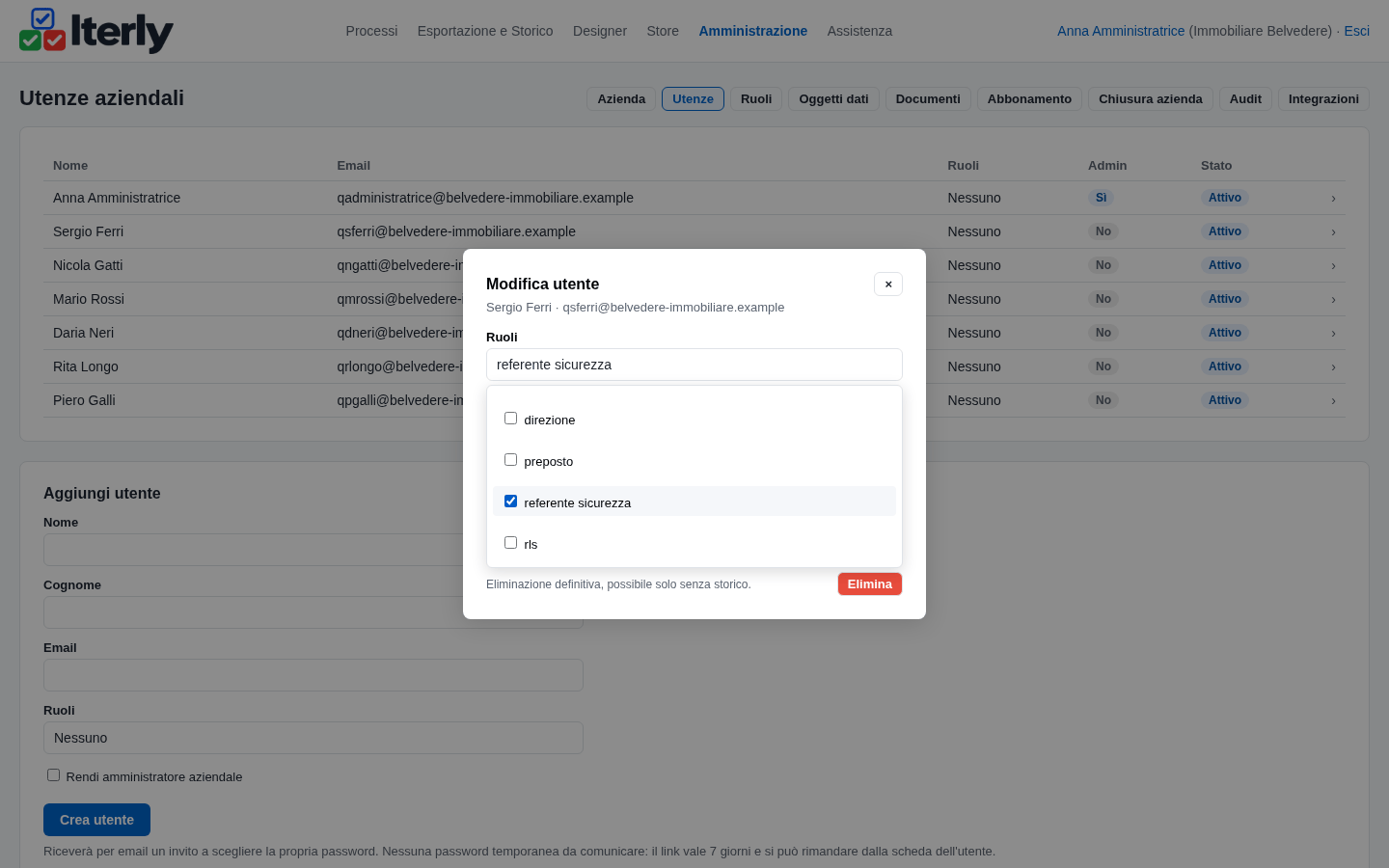Screen dimensions: 1389x868
Task: Click the Iterly logo
Action: coord(96,31)
